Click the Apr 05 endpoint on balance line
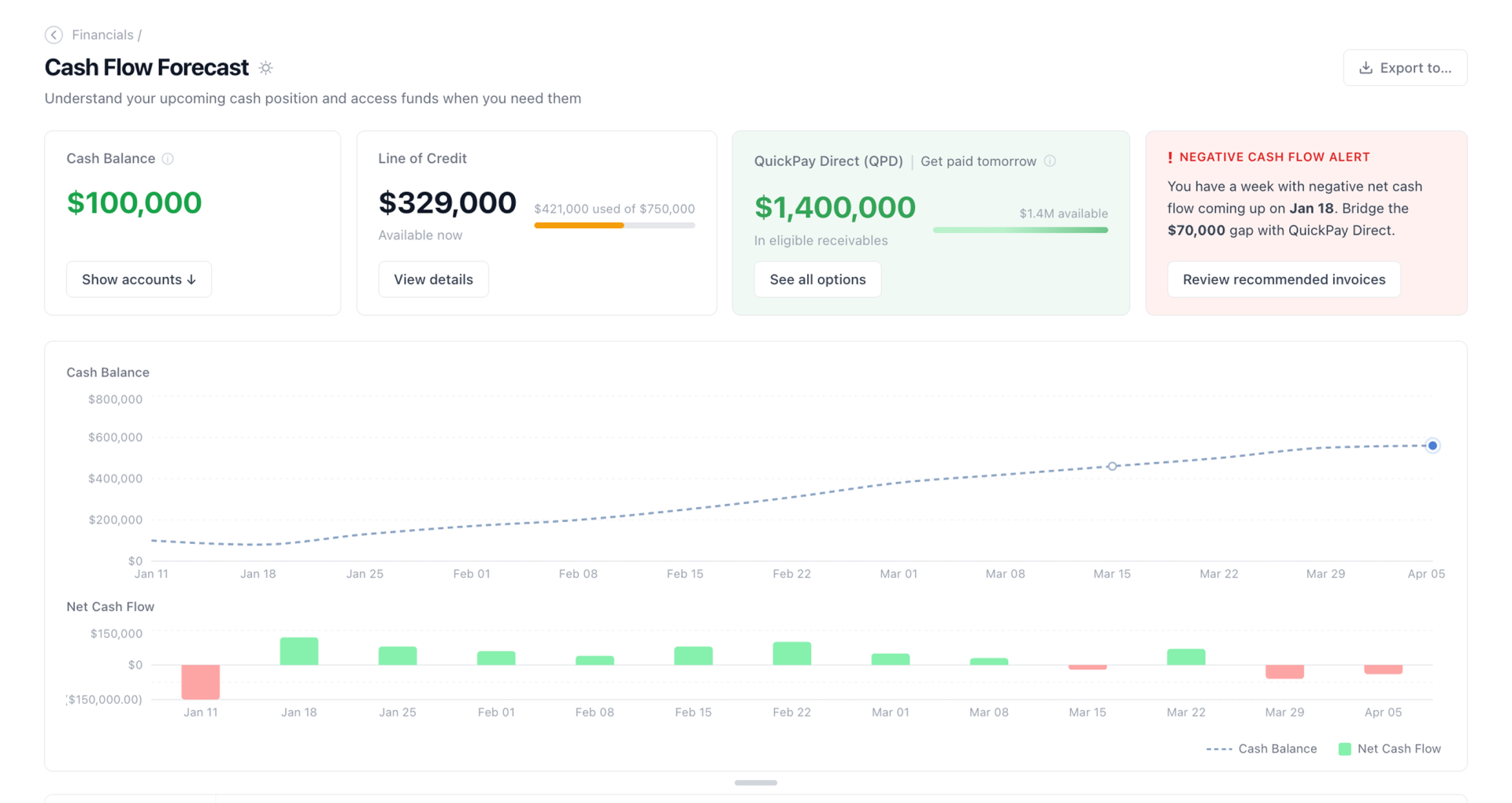The width and height of the screenshot is (1512, 803). (x=1432, y=446)
